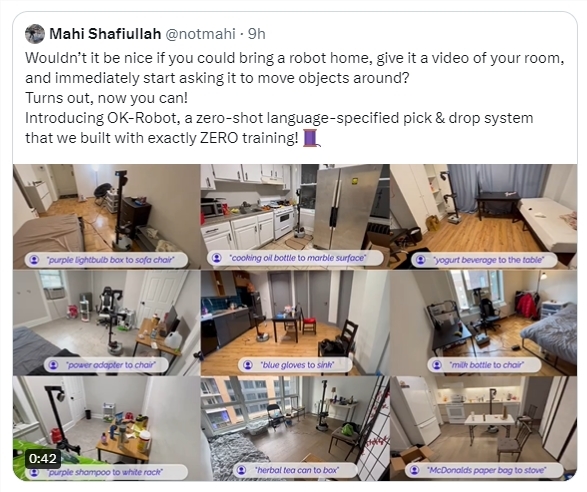This screenshot has width=587, height=492.
Task: Click user icon beside herbal tea can caption
Action: click(242, 470)
